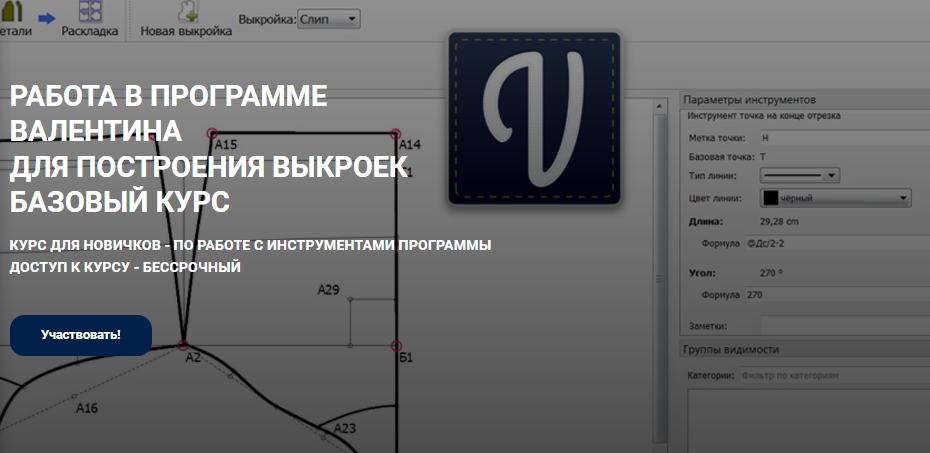Click the canvas scrollbar up arrow

click(660, 106)
